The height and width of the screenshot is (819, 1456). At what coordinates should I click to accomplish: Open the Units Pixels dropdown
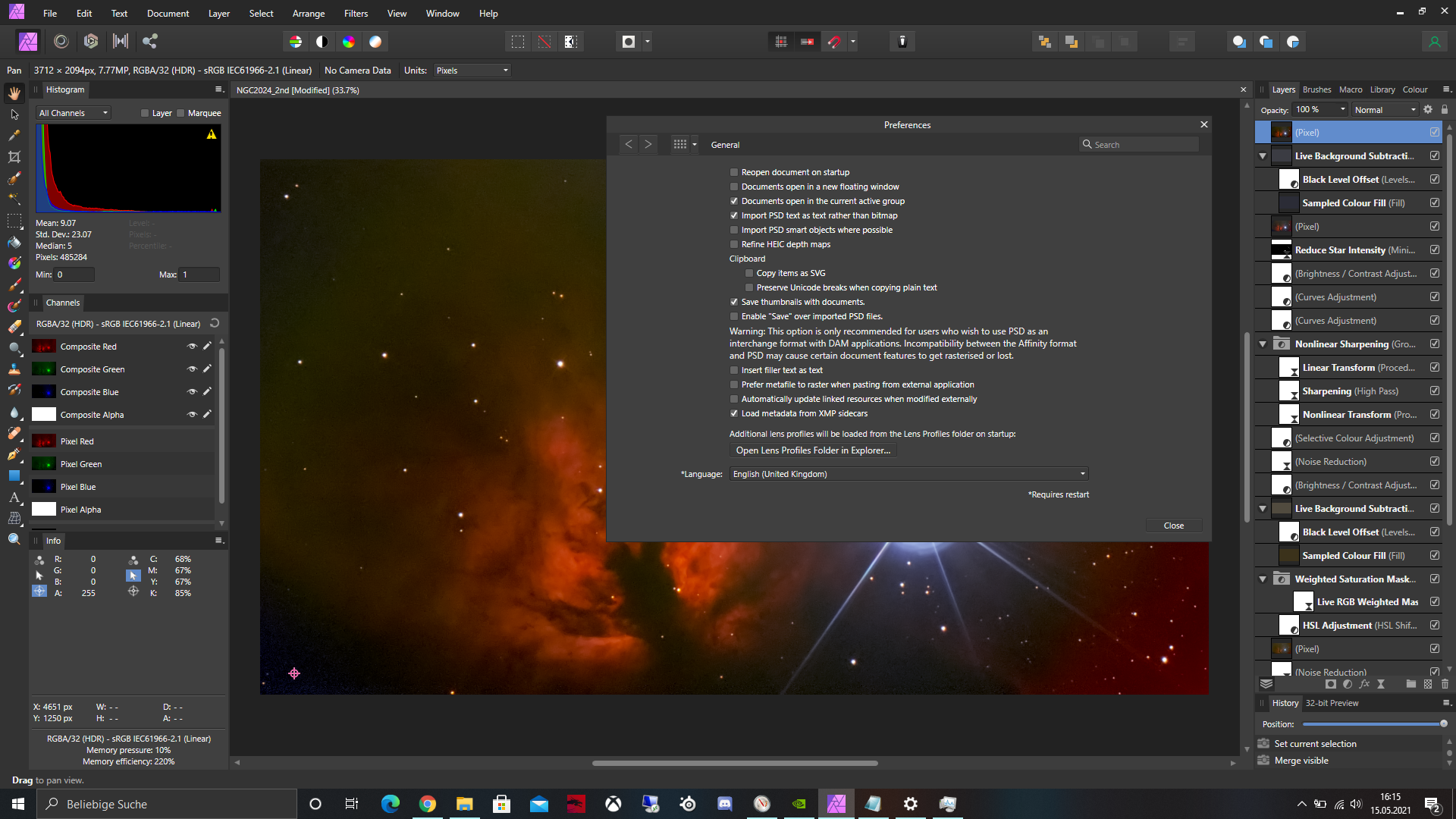(472, 71)
